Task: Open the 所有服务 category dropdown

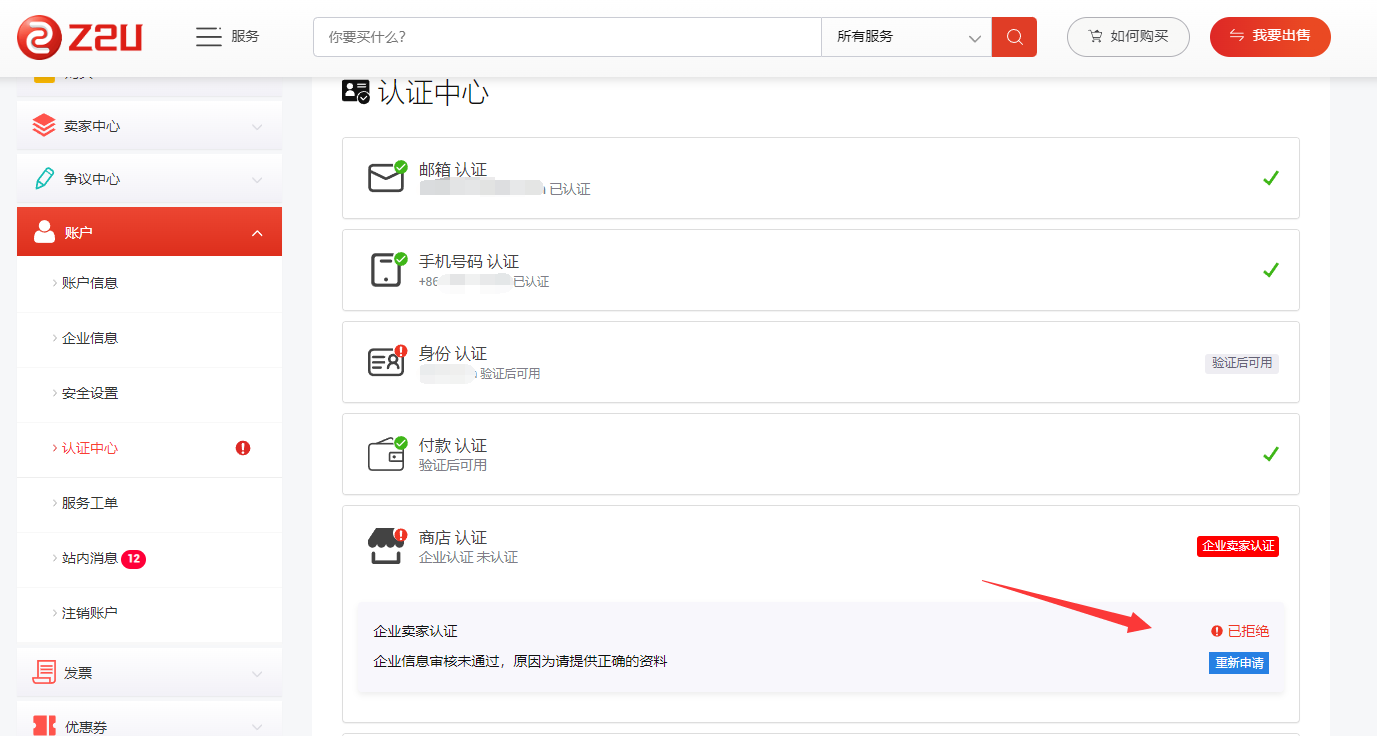Action: 906,37
